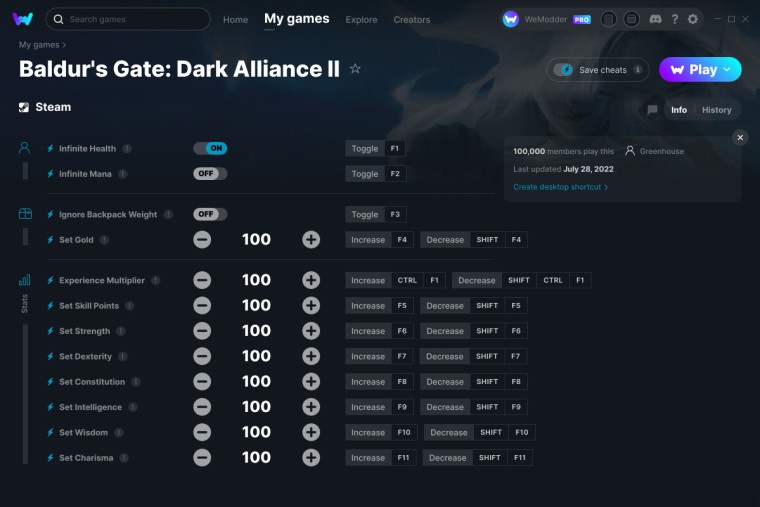Decrease Set Gold with minus button
This screenshot has height=507, width=760.
tap(202, 239)
